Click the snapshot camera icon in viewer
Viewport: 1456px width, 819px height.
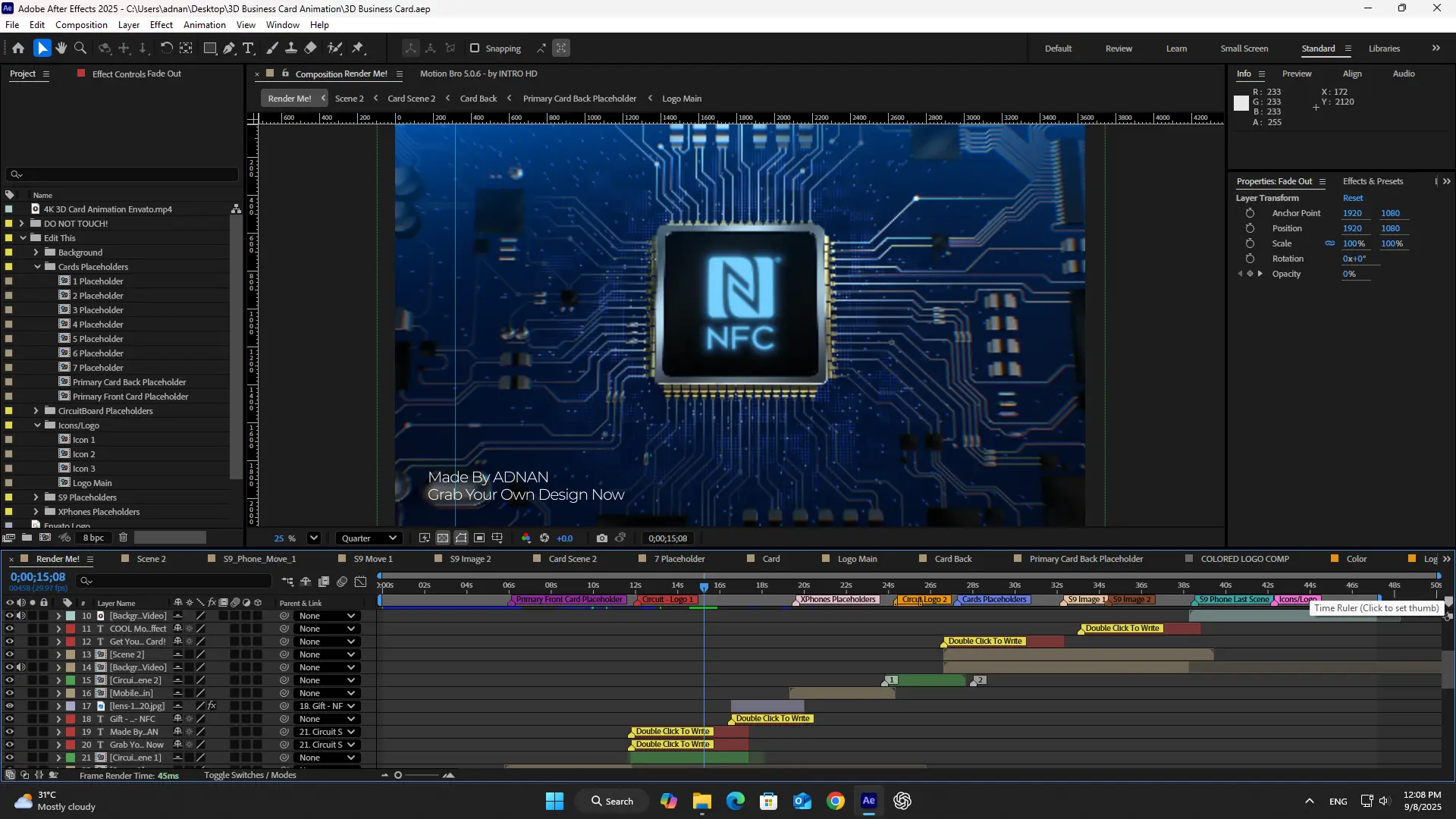(x=601, y=538)
